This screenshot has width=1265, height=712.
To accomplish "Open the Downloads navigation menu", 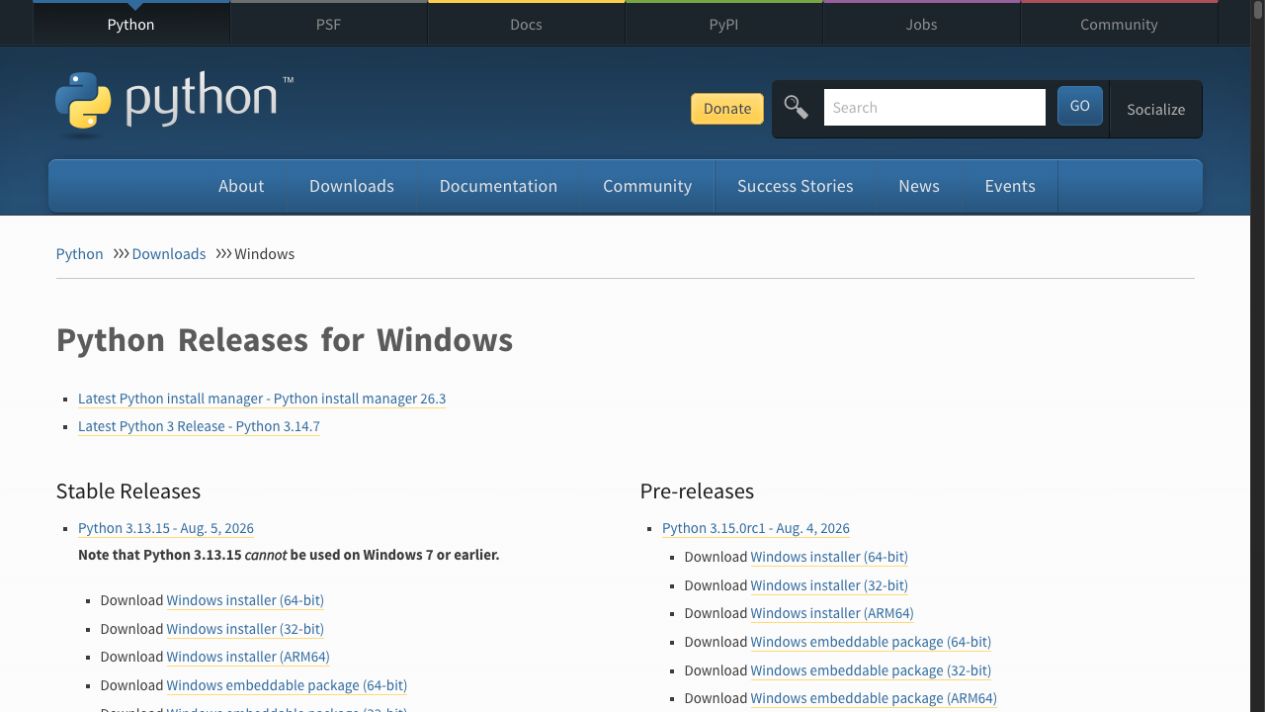I will point(351,186).
